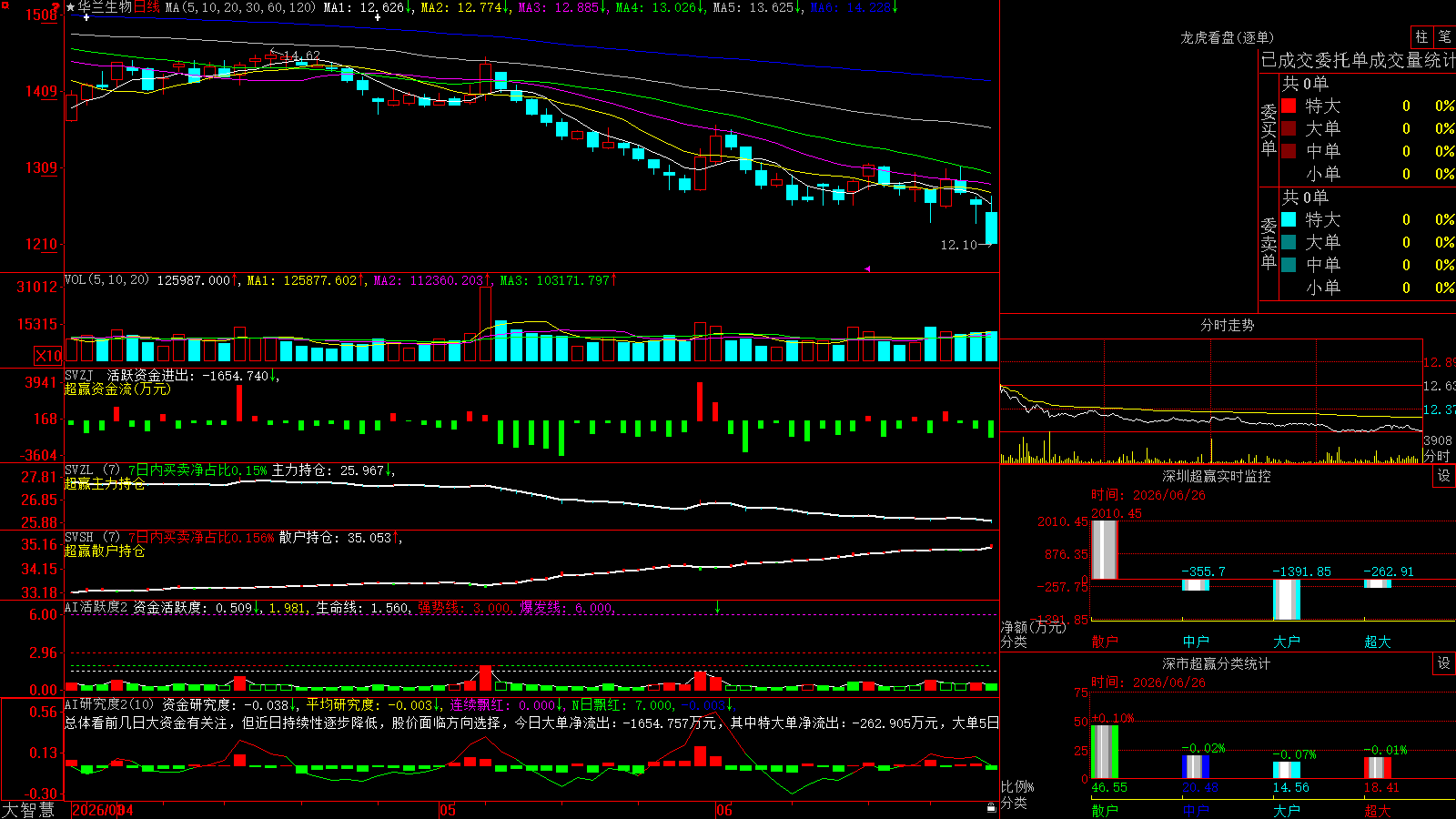
Task: Click the 大户 bar in 深圳超赢实时监控
Action: point(1287,600)
